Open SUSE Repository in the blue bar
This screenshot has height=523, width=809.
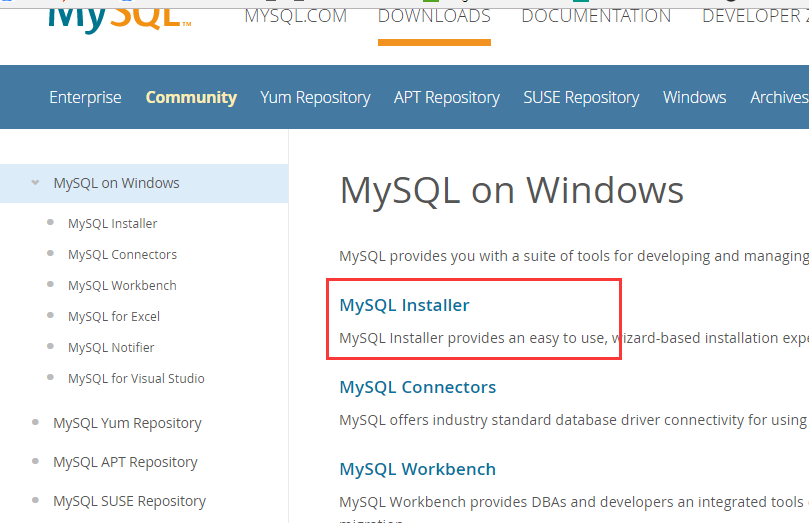[581, 97]
